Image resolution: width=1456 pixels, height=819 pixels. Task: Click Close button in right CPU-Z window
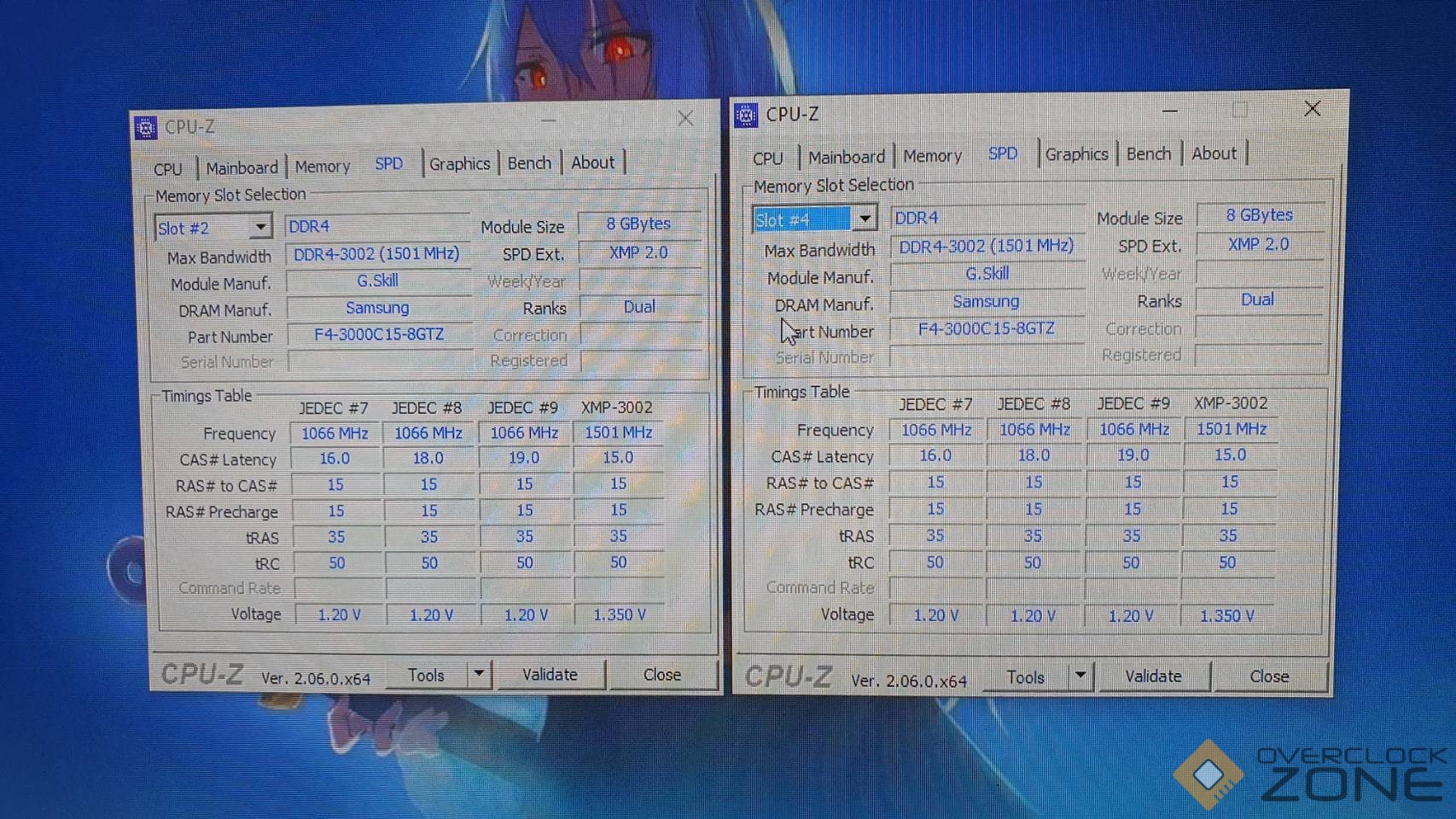click(1269, 676)
